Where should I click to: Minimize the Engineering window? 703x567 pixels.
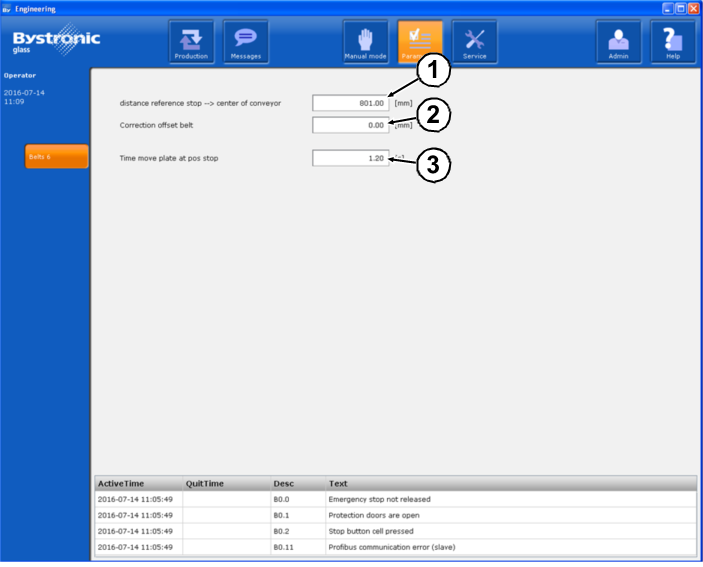668,8
